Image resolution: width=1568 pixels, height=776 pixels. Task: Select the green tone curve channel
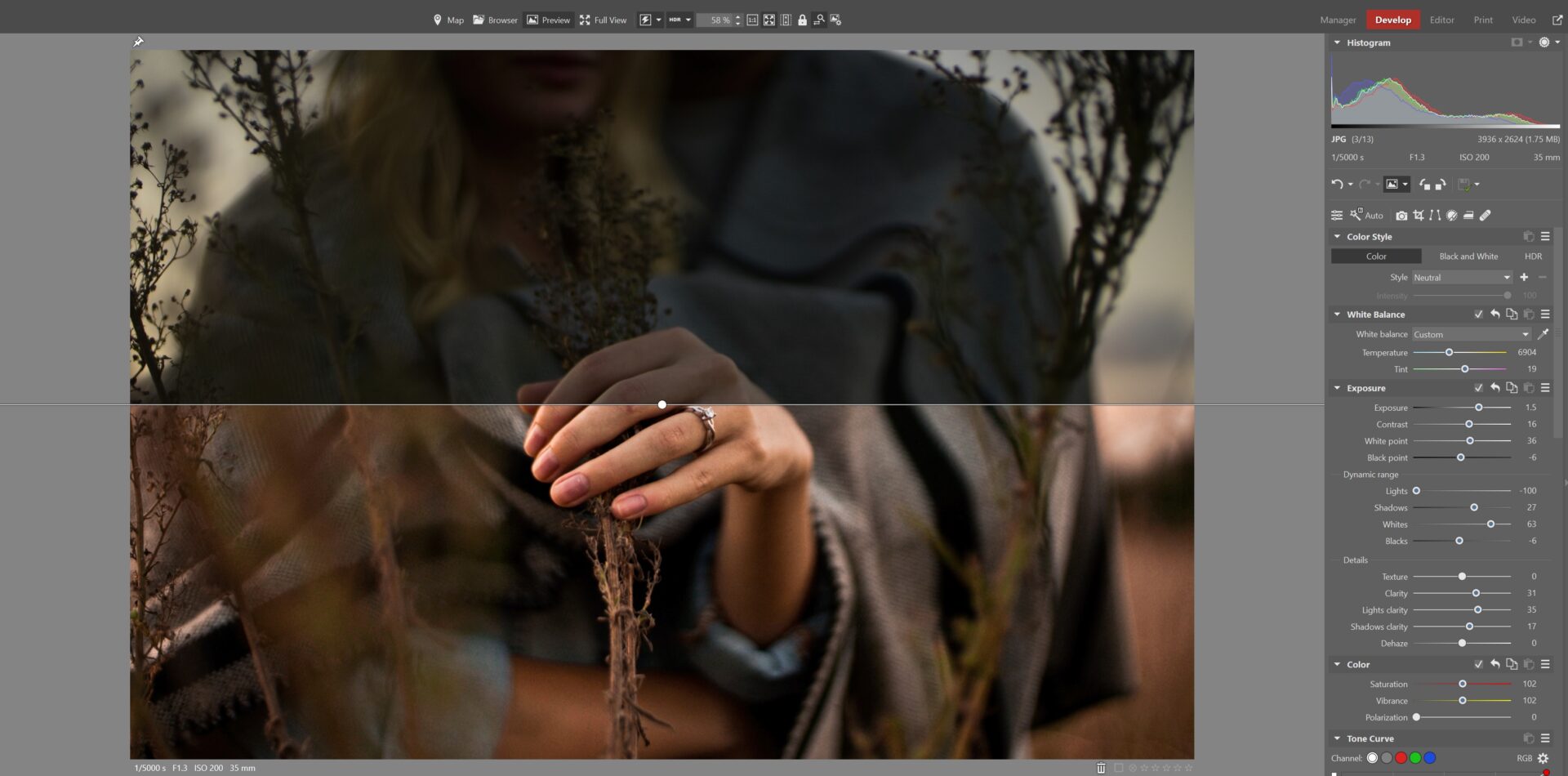[x=1415, y=758]
